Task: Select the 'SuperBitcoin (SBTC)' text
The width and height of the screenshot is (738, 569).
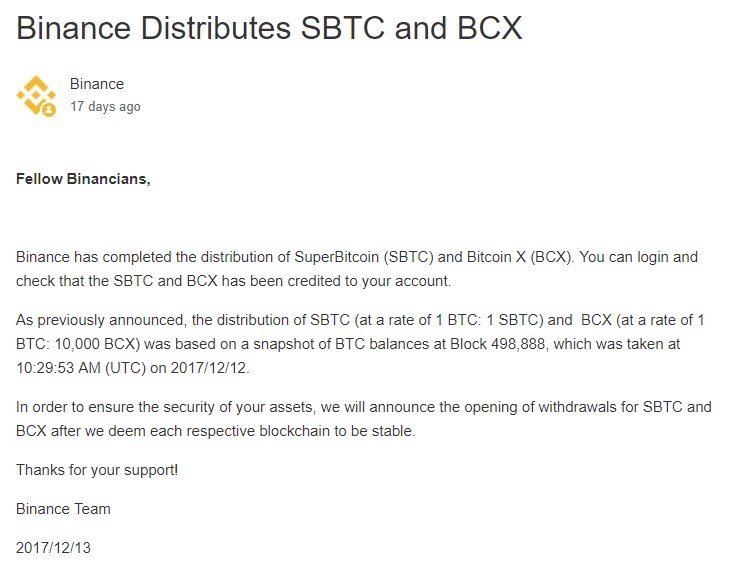Action: coord(363,257)
